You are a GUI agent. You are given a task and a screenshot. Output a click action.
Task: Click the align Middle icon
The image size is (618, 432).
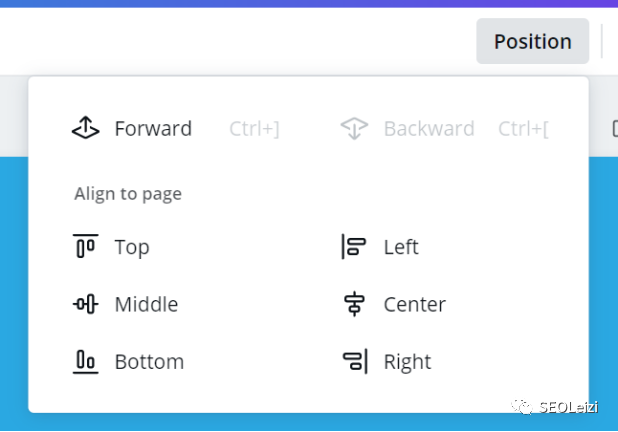click(86, 304)
